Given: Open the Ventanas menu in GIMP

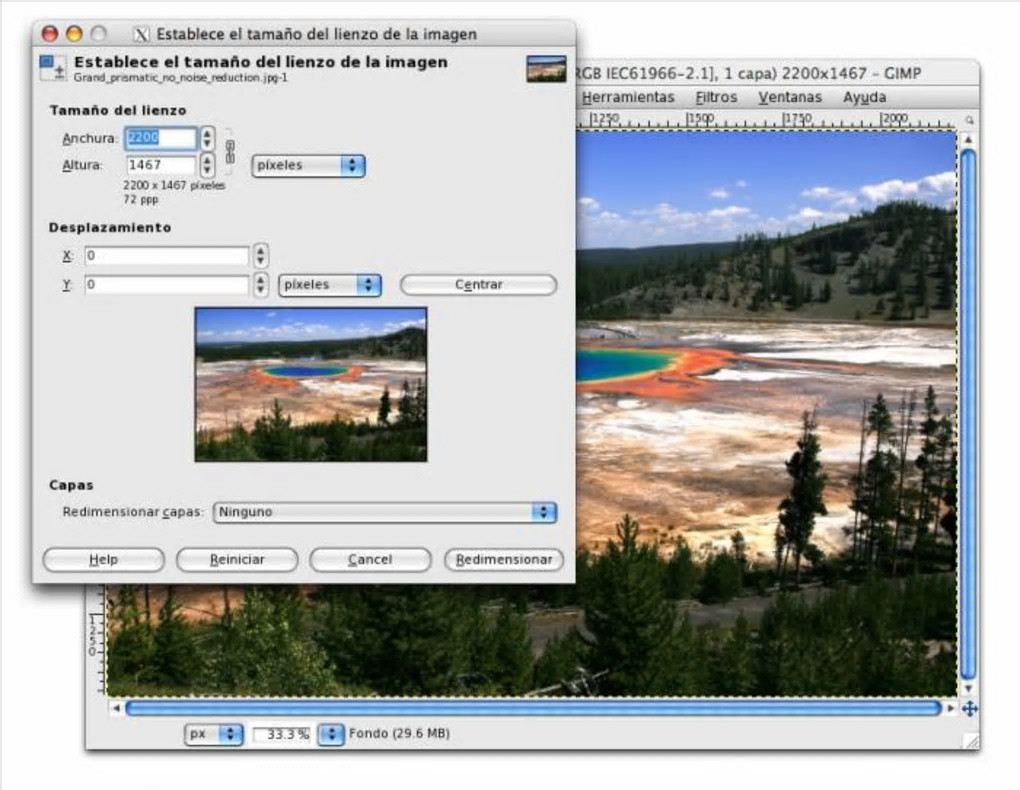Looking at the screenshot, I should click(790, 97).
